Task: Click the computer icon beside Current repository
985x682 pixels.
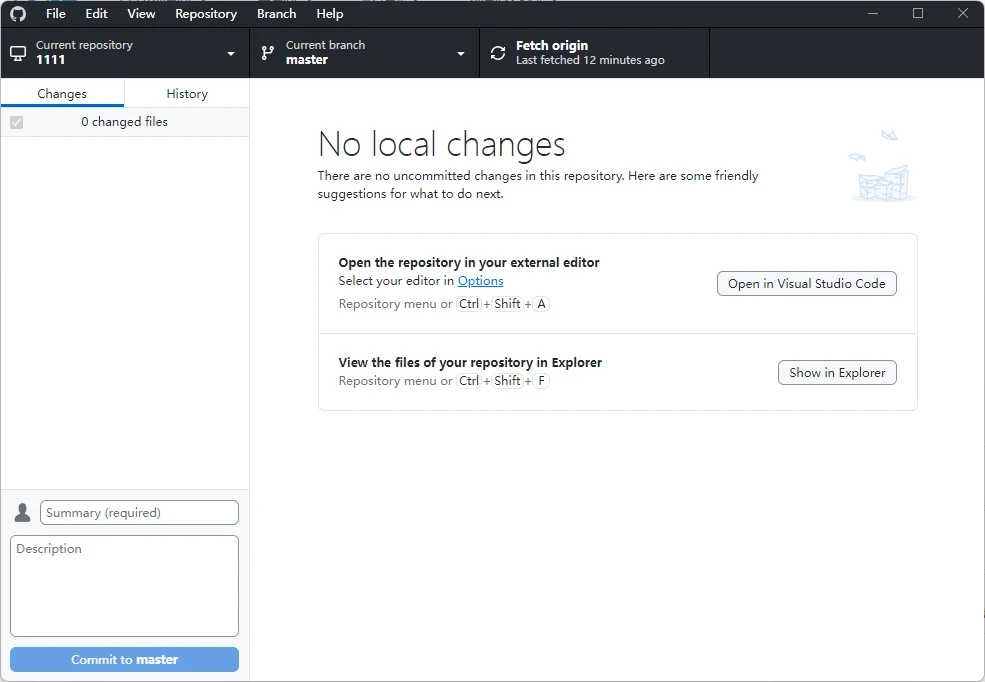Action: click(x=18, y=53)
